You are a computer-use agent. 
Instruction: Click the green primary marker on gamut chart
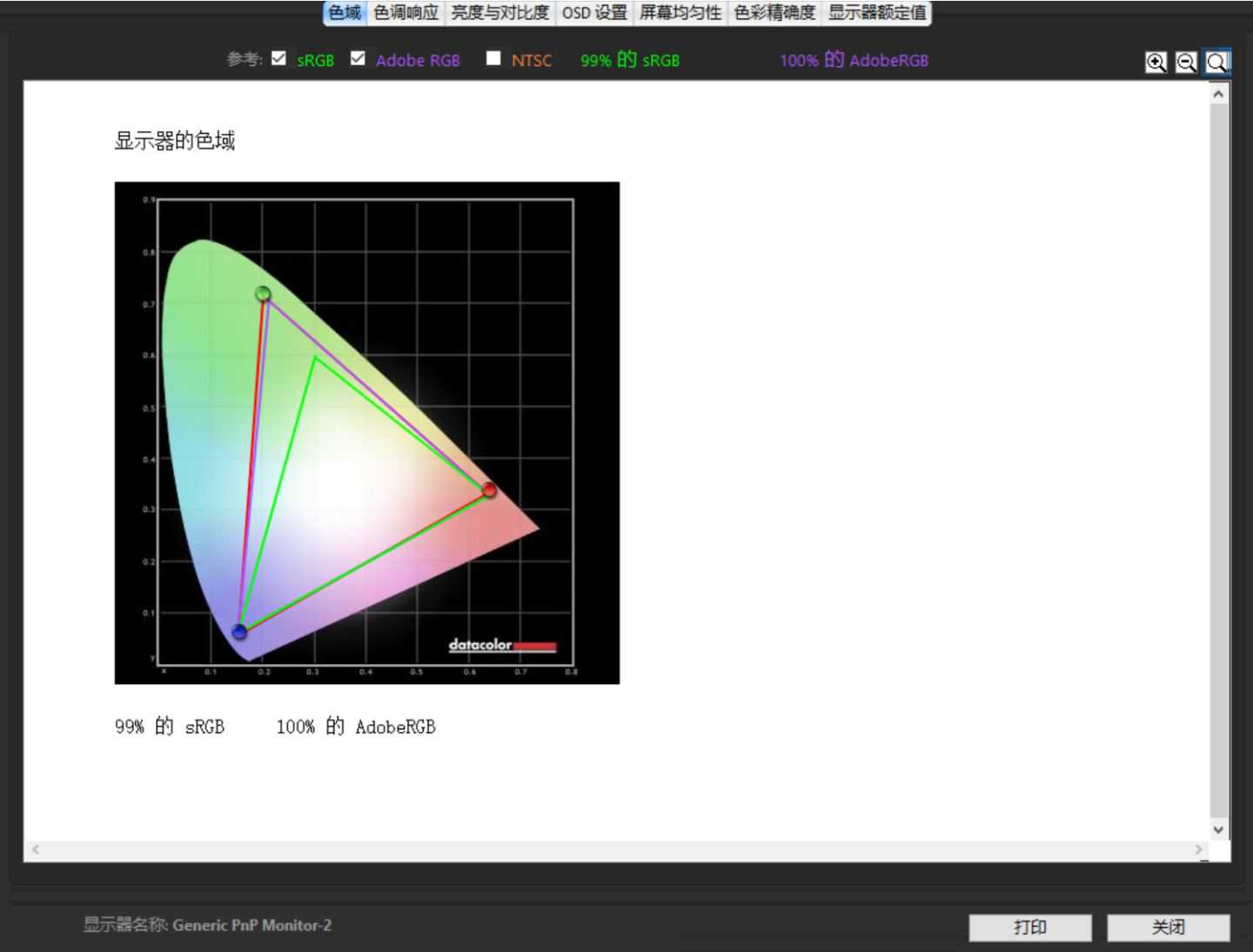(x=263, y=294)
